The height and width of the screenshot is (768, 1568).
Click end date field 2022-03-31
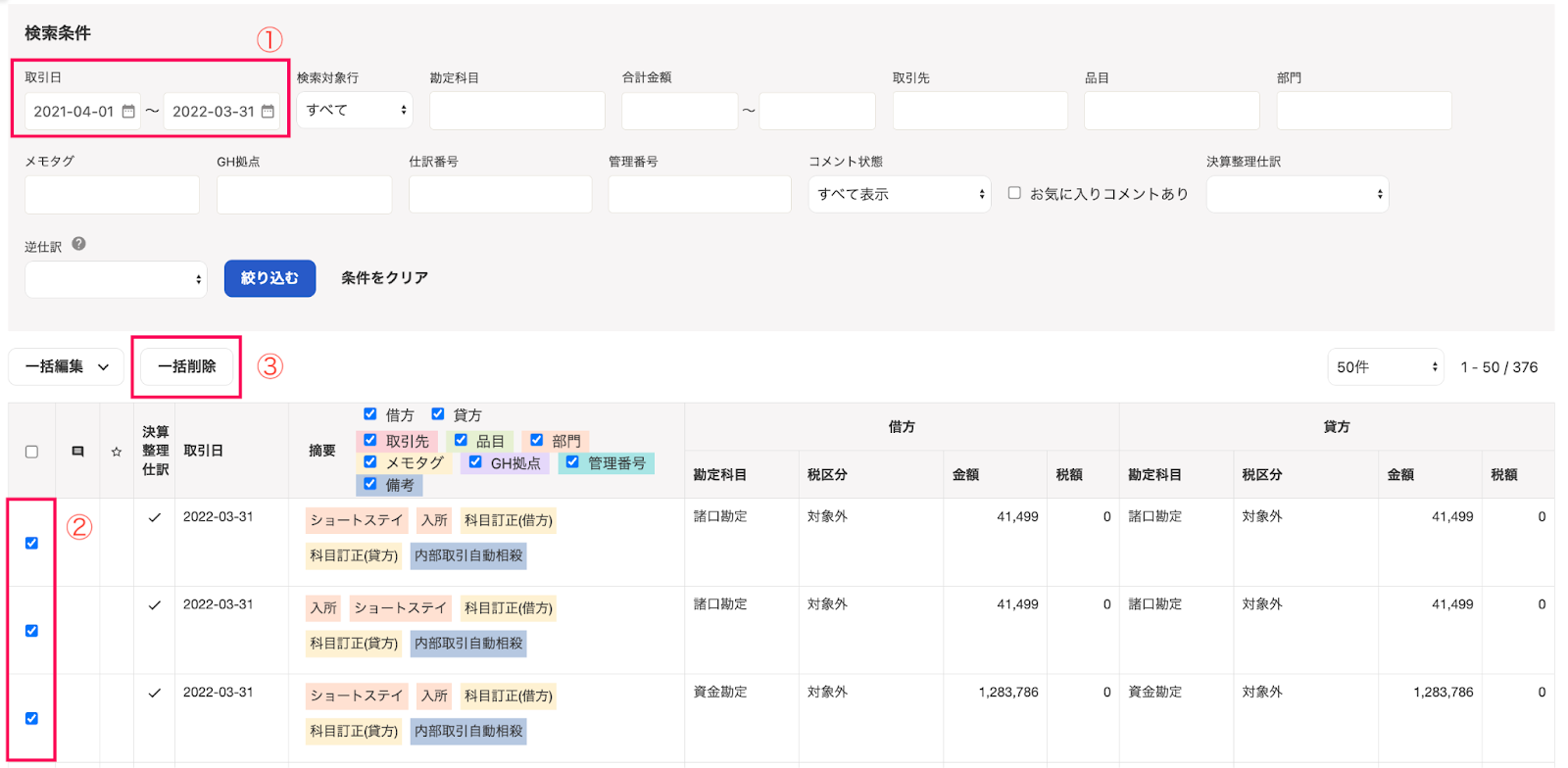pyautogui.click(x=221, y=112)
